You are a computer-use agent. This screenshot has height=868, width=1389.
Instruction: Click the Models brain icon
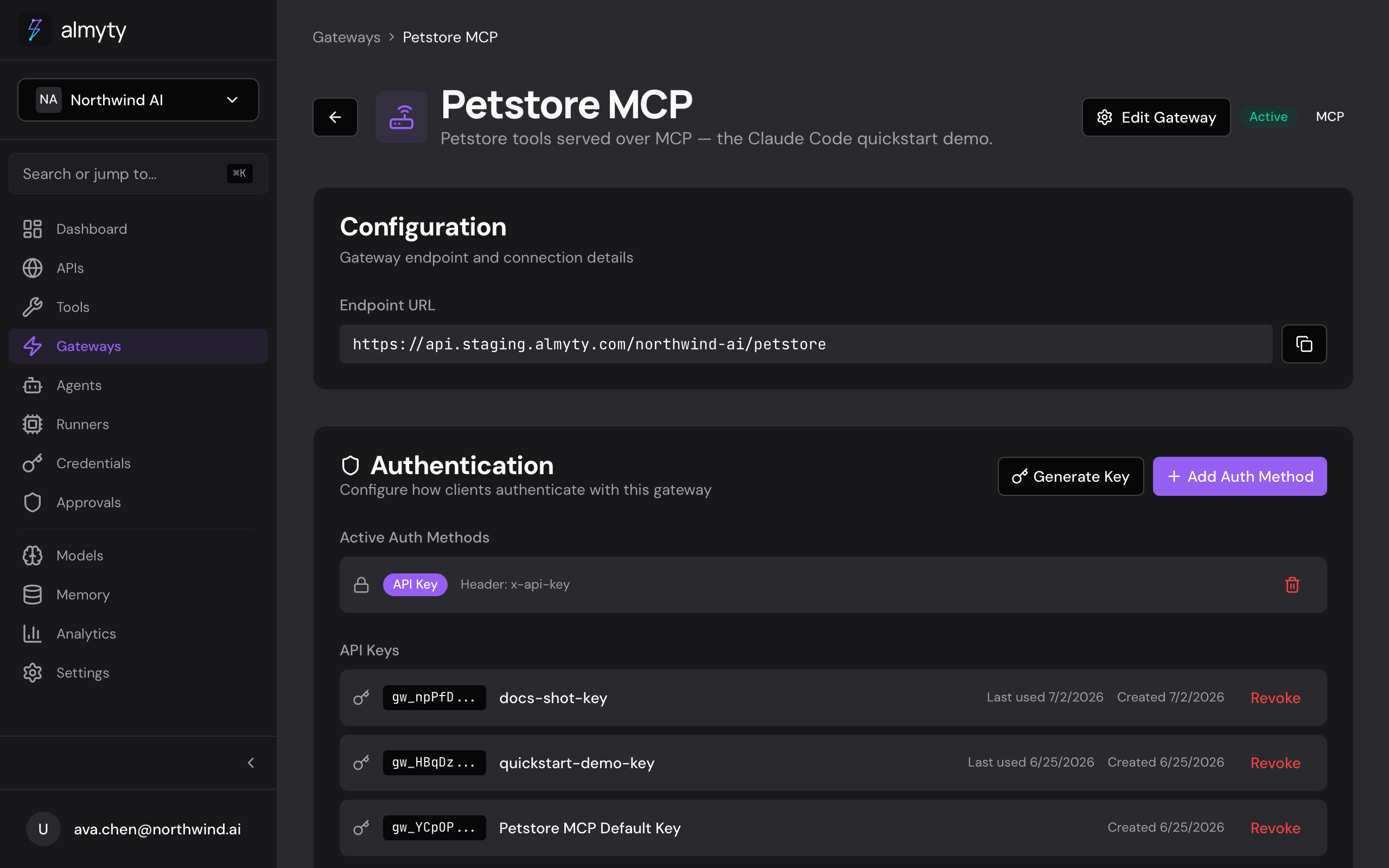pyautogui.click(x=33, y=556)
